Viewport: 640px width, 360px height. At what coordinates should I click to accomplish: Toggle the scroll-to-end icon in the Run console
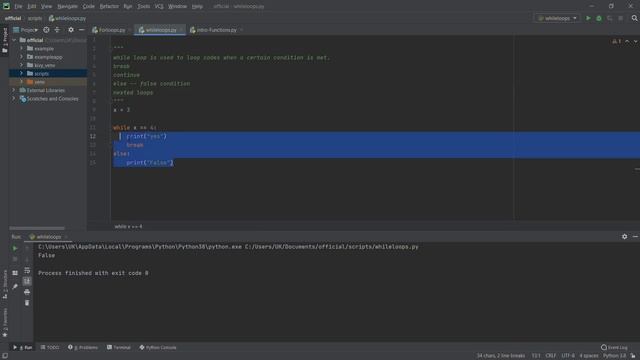(27, 281)
